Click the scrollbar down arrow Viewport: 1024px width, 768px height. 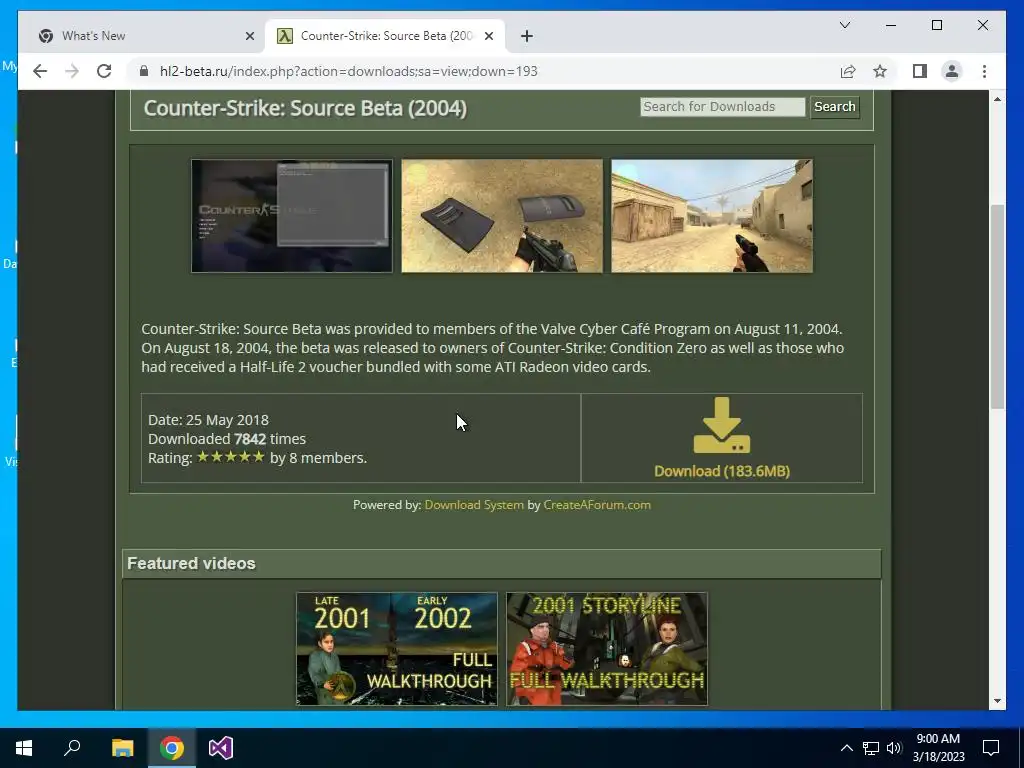997,701
